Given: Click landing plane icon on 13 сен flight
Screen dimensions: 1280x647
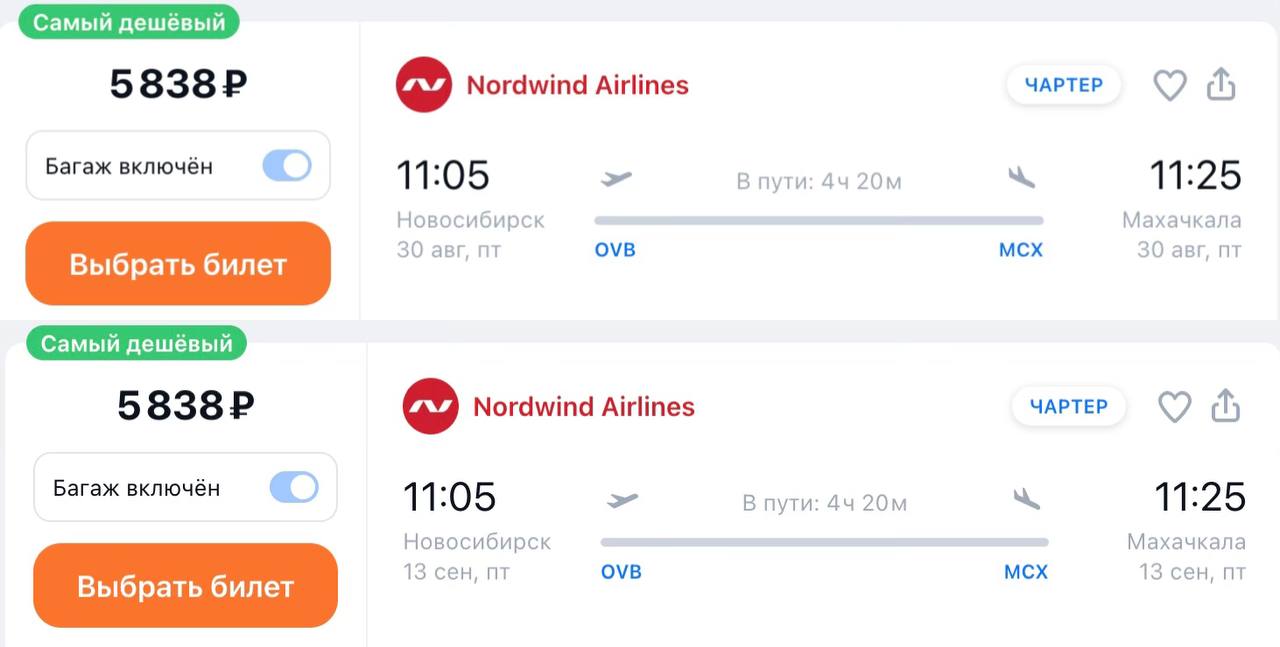Looking at the screenshot, I should 1026,498.
